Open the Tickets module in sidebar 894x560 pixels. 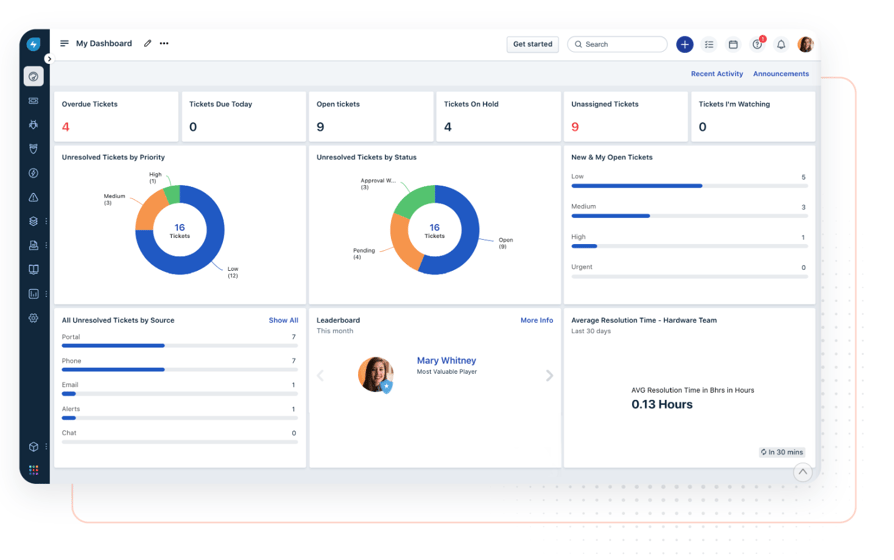(x=33, y=101)
